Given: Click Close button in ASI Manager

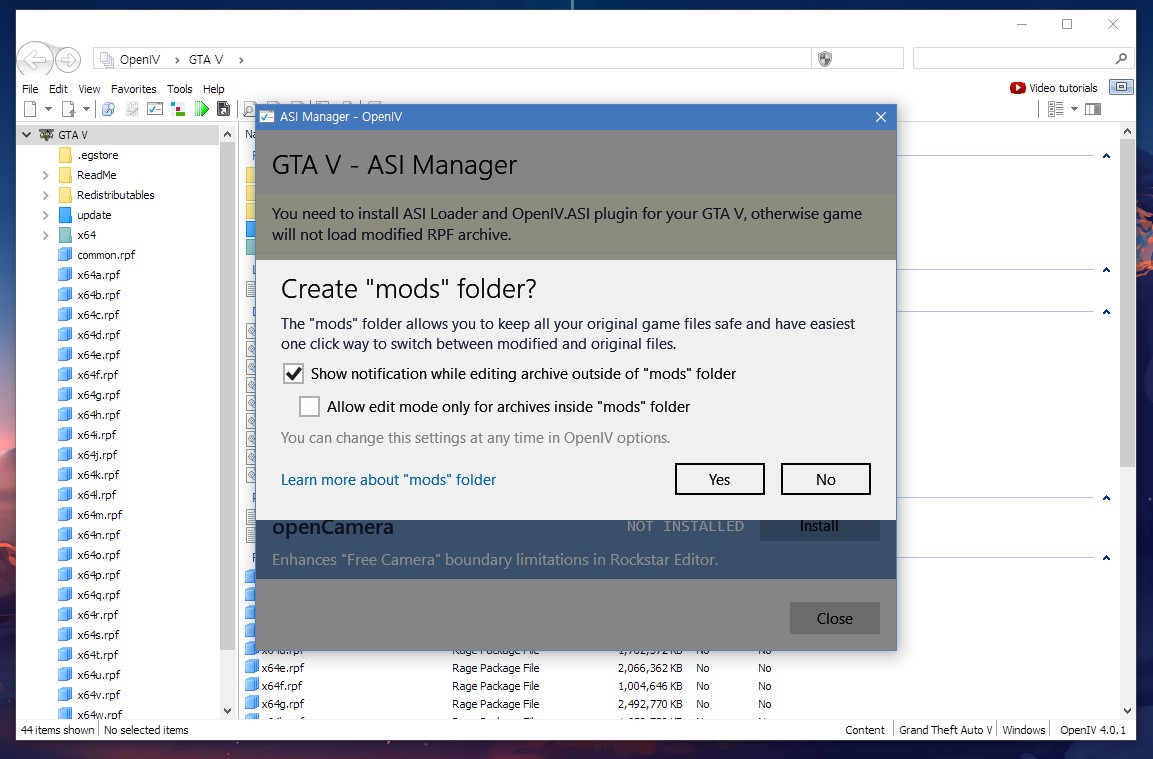Looking at the screenshot, I should pos(835,619).
